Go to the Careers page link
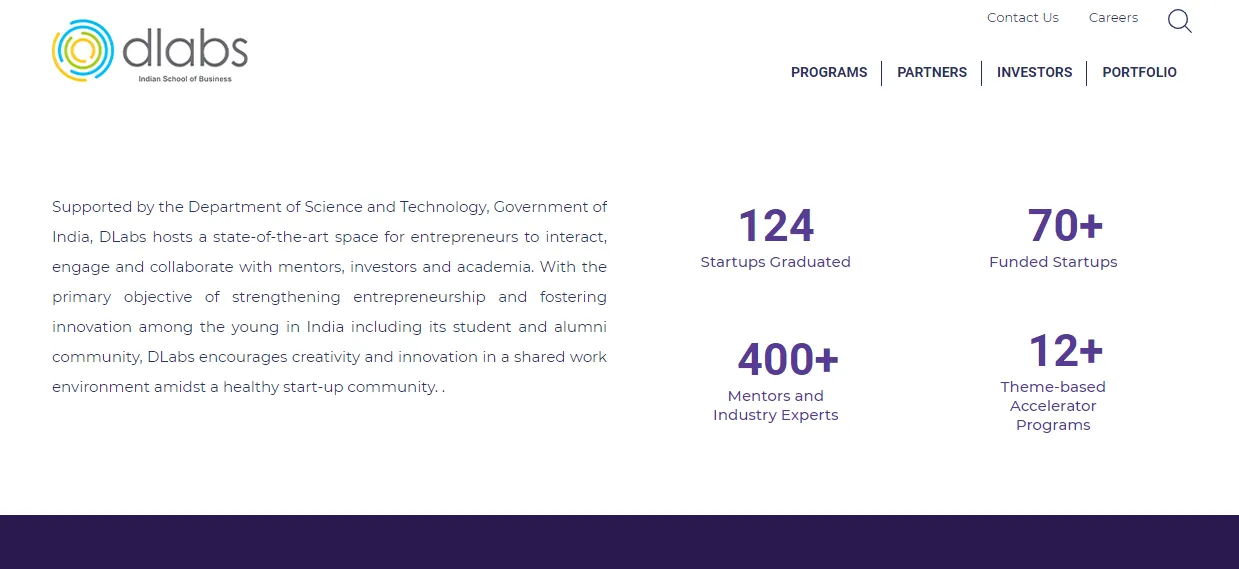This screenshot has height=569, width=1239. coord(1113,18)
